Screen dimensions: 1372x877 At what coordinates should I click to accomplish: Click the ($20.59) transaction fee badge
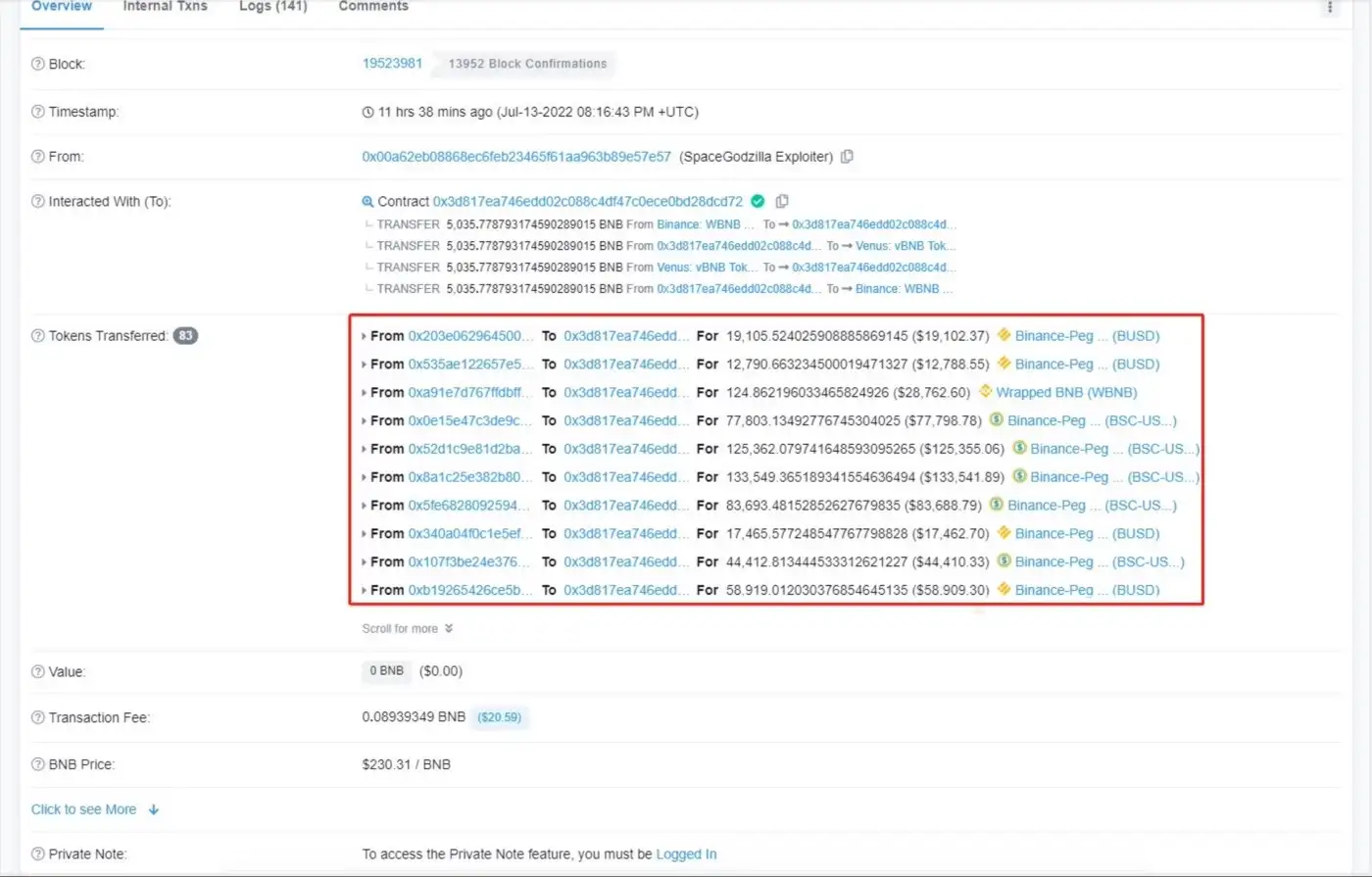click(499, 717)
